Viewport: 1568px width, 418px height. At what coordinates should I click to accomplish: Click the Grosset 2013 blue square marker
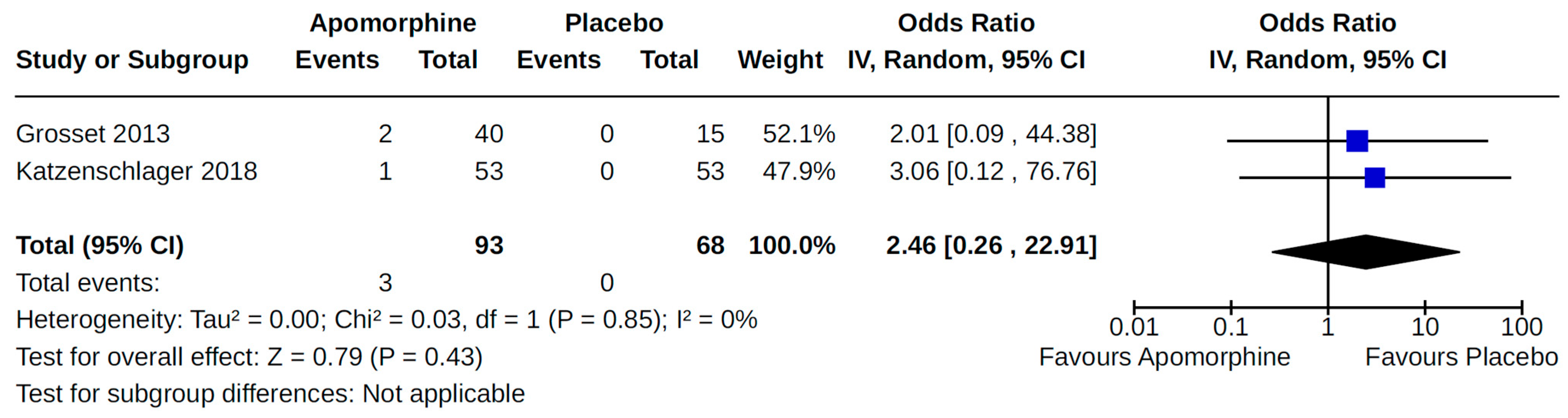1357,141
